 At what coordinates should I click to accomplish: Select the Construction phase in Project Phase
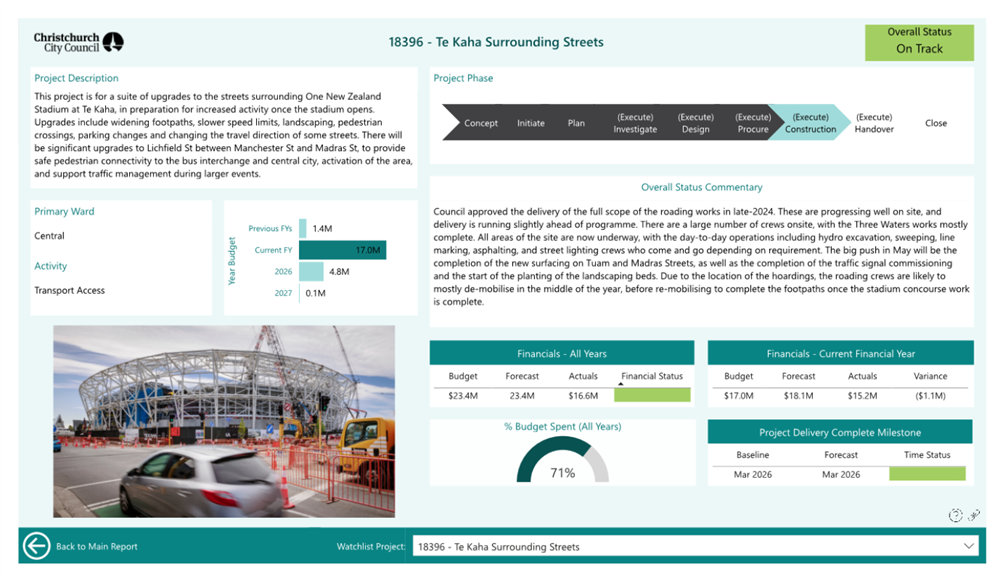coord(810,123)
